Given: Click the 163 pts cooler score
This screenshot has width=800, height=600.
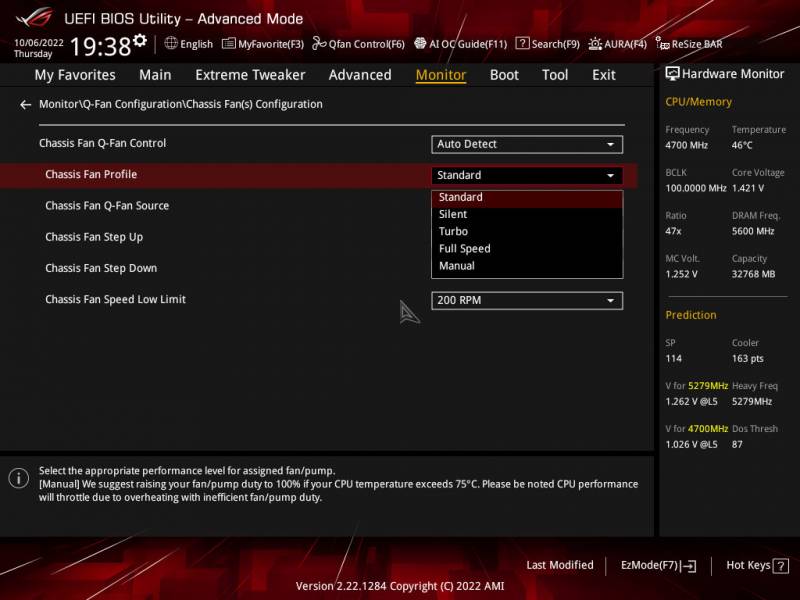Looking at the screenshot, I should coord(748,359).
